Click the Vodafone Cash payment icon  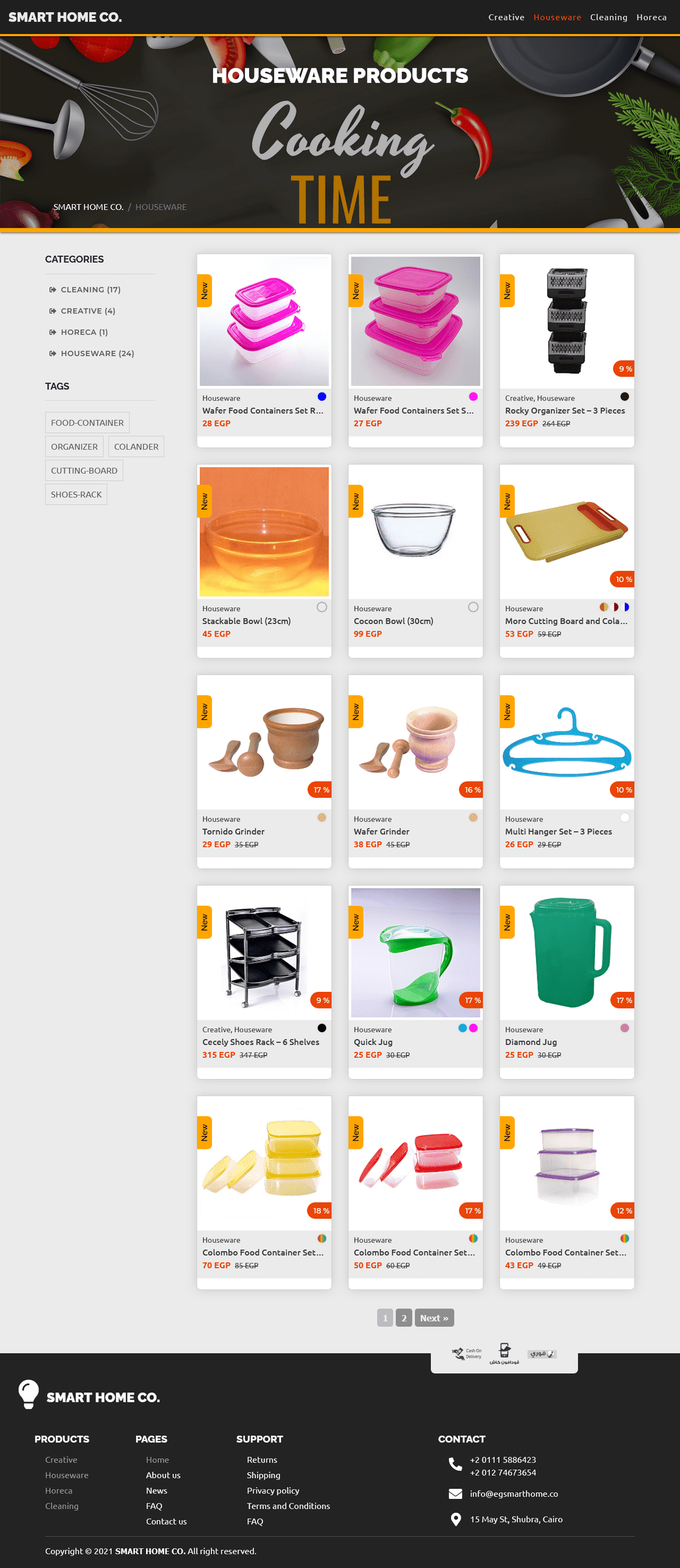505,1353
